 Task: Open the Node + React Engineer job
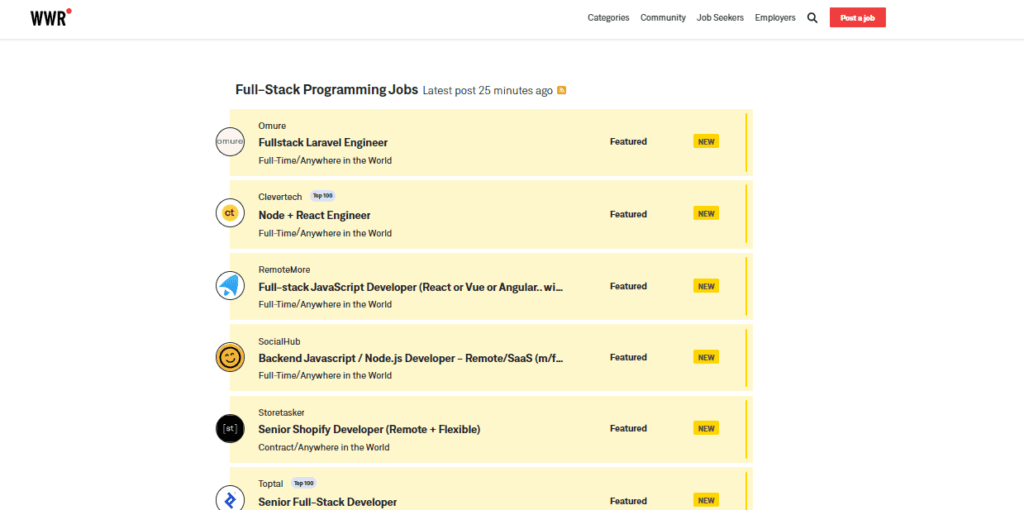point(314,215)
